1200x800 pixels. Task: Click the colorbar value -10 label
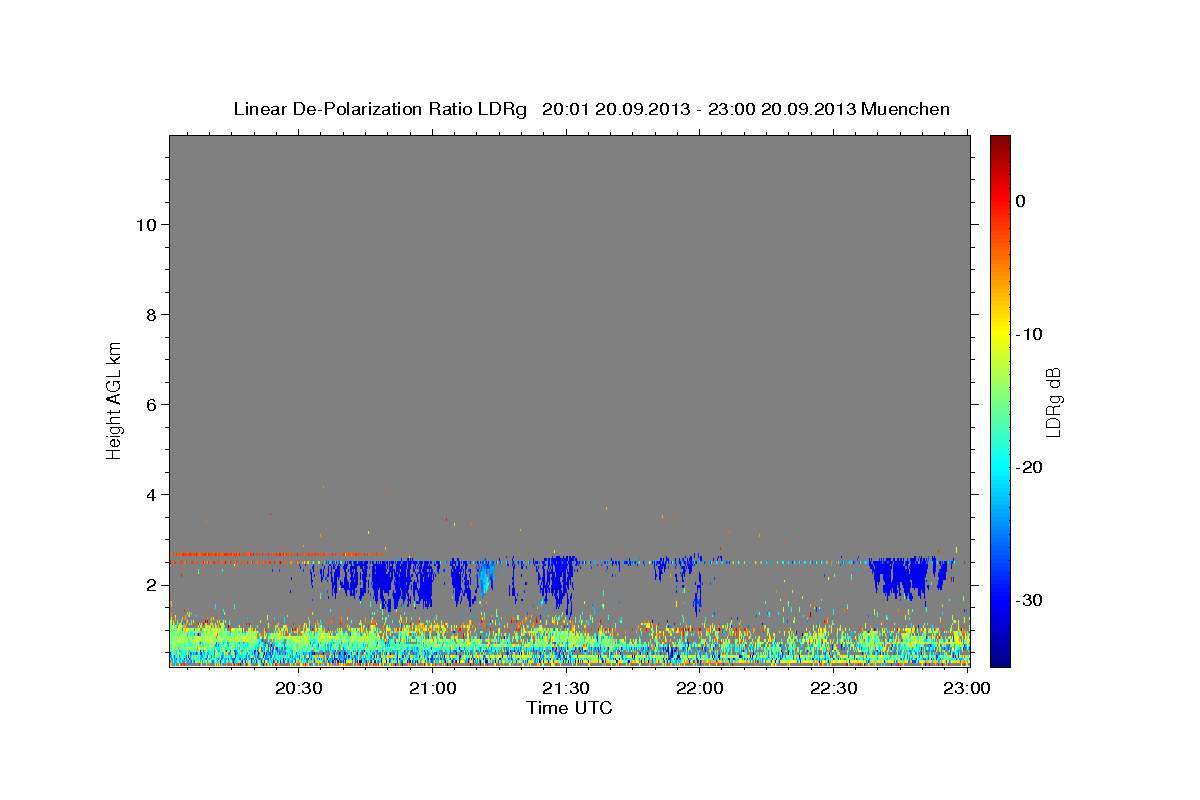(x=1029, y=334)
